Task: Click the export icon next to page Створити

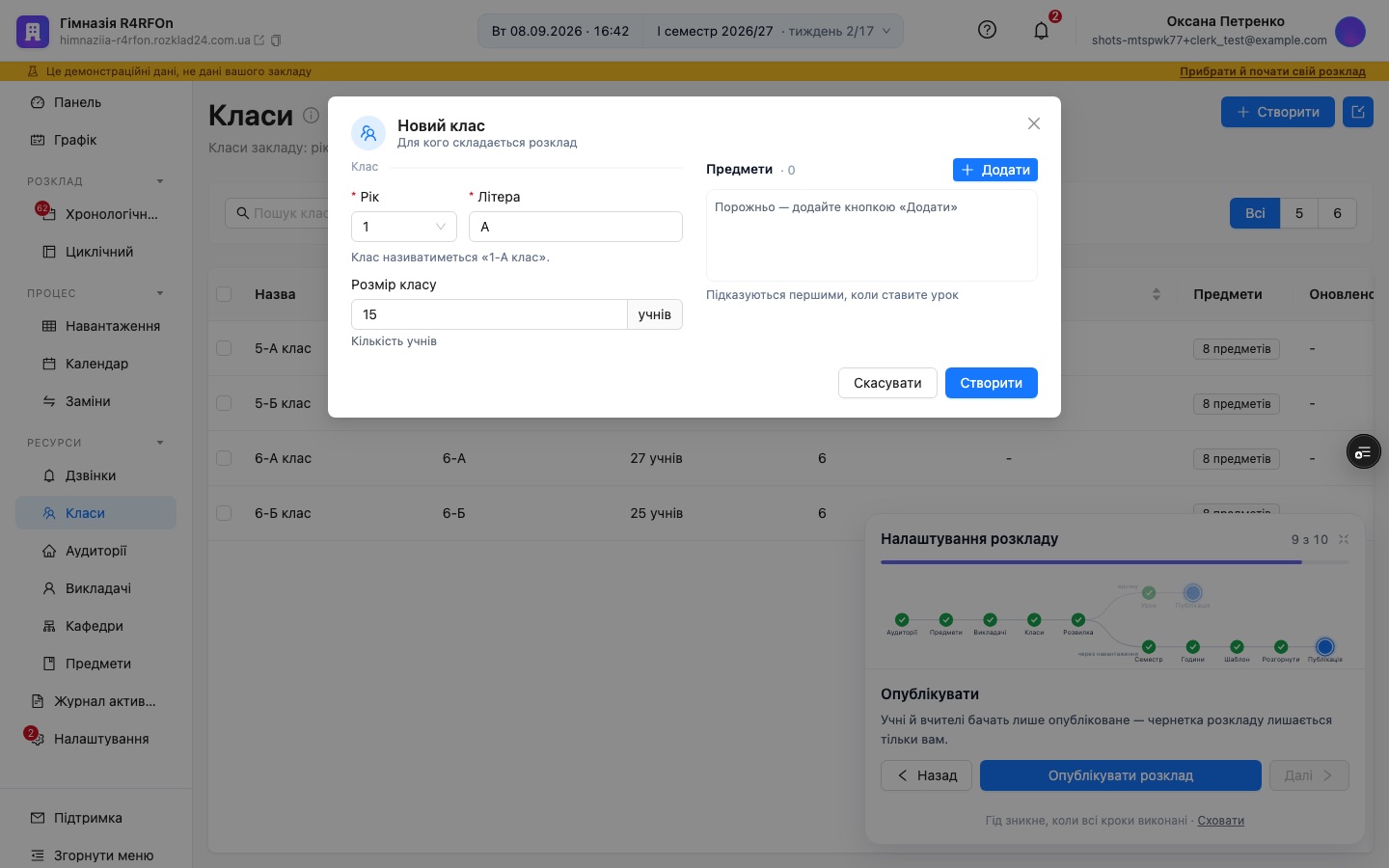Action: (x=1358, y=112)
